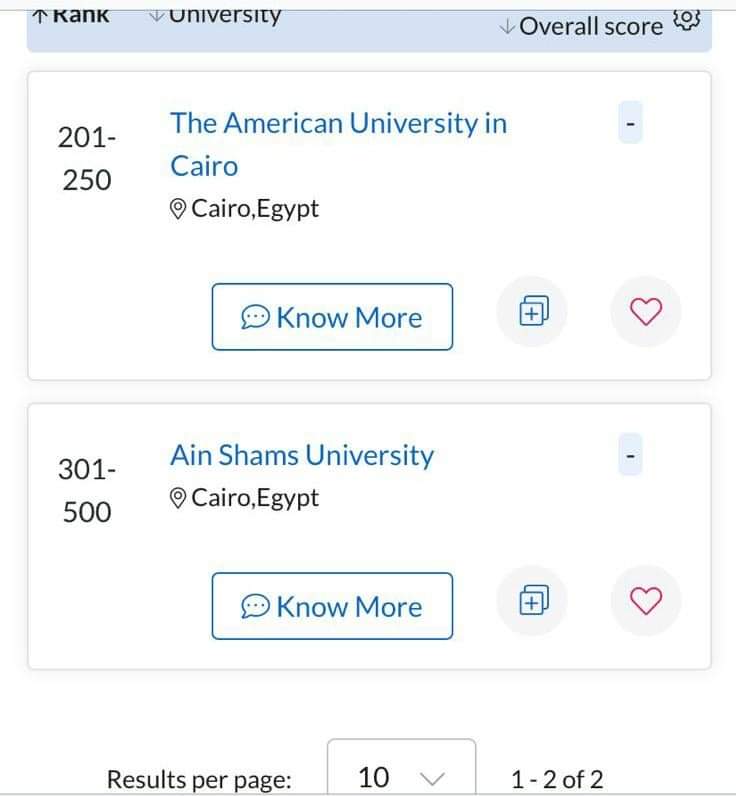Click the chat bubble icon in second Know More
Viewport: 736px width, 796px height.
[256, 607]
